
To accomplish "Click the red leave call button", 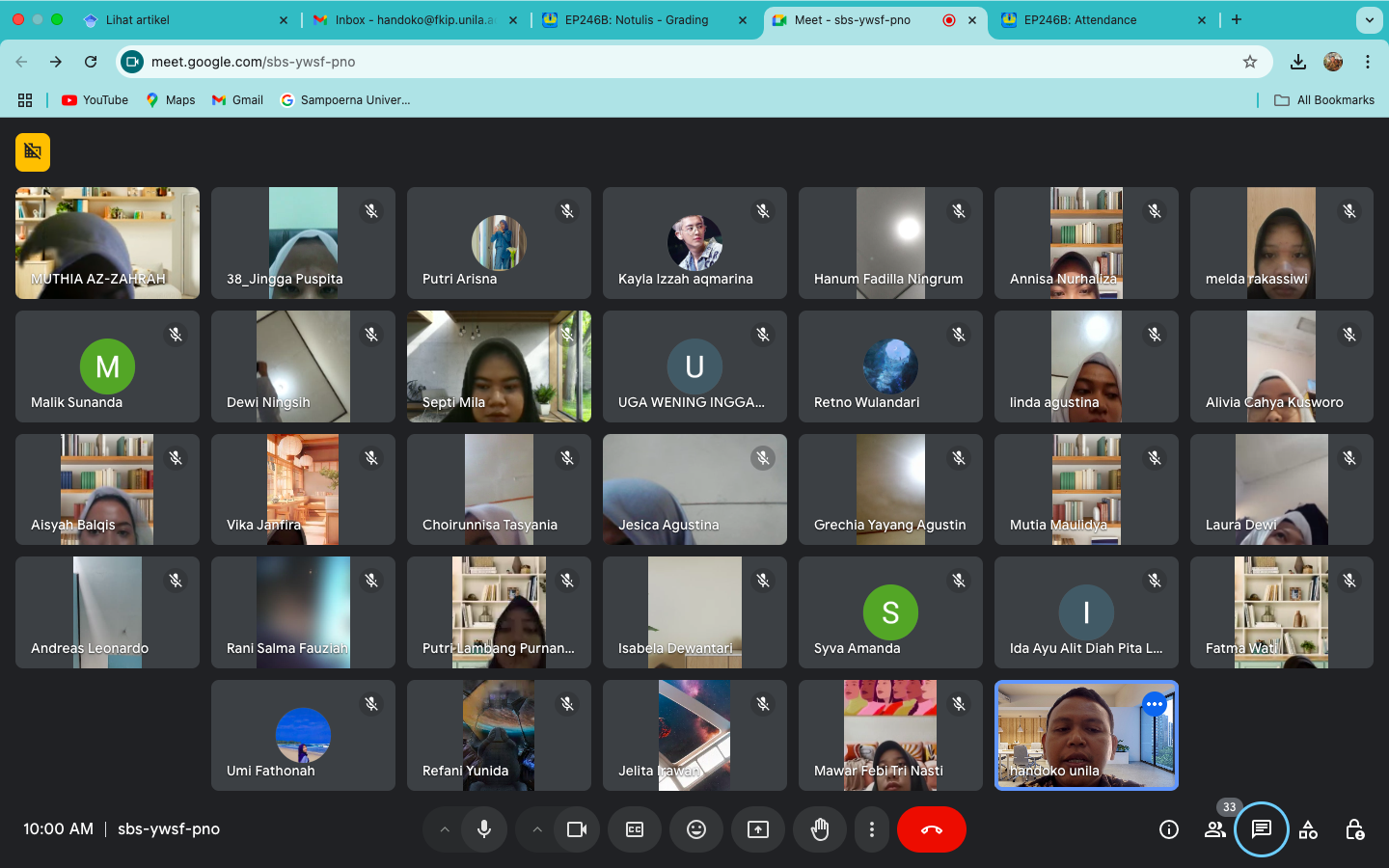I will tap(931, 829).
